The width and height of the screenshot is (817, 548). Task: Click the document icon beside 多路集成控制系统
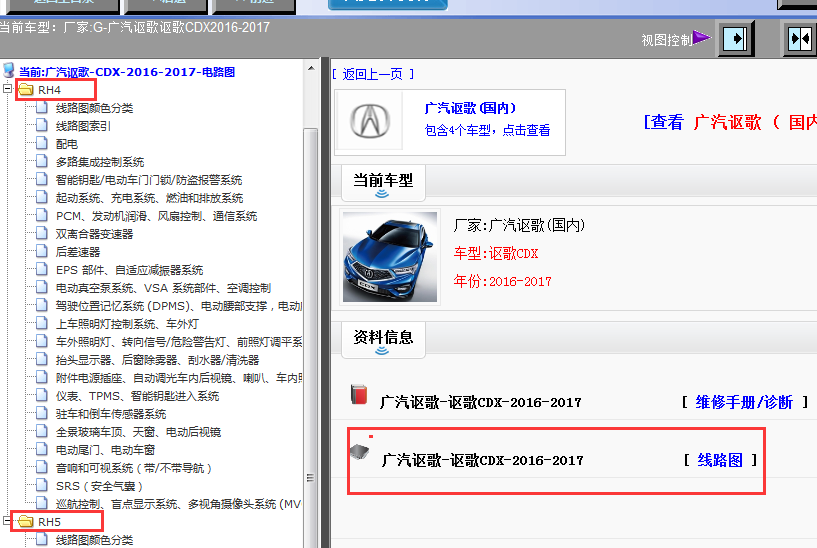pos(42,161)
